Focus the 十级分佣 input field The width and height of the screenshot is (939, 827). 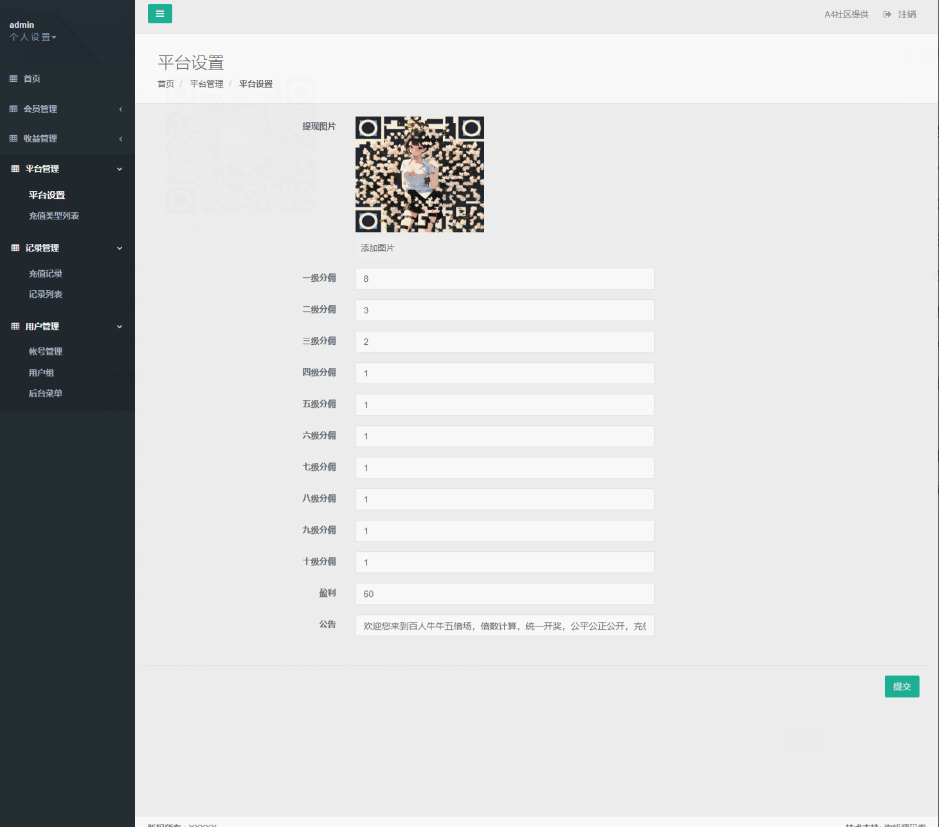click(x=505, y=562)
